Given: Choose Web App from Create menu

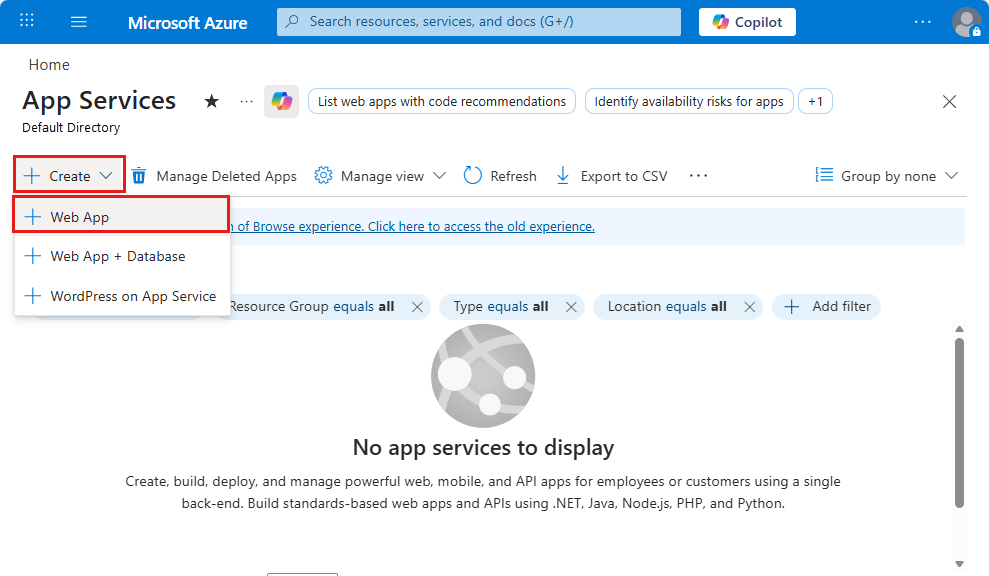Looking at the screenshot, I should pos(121,216).
